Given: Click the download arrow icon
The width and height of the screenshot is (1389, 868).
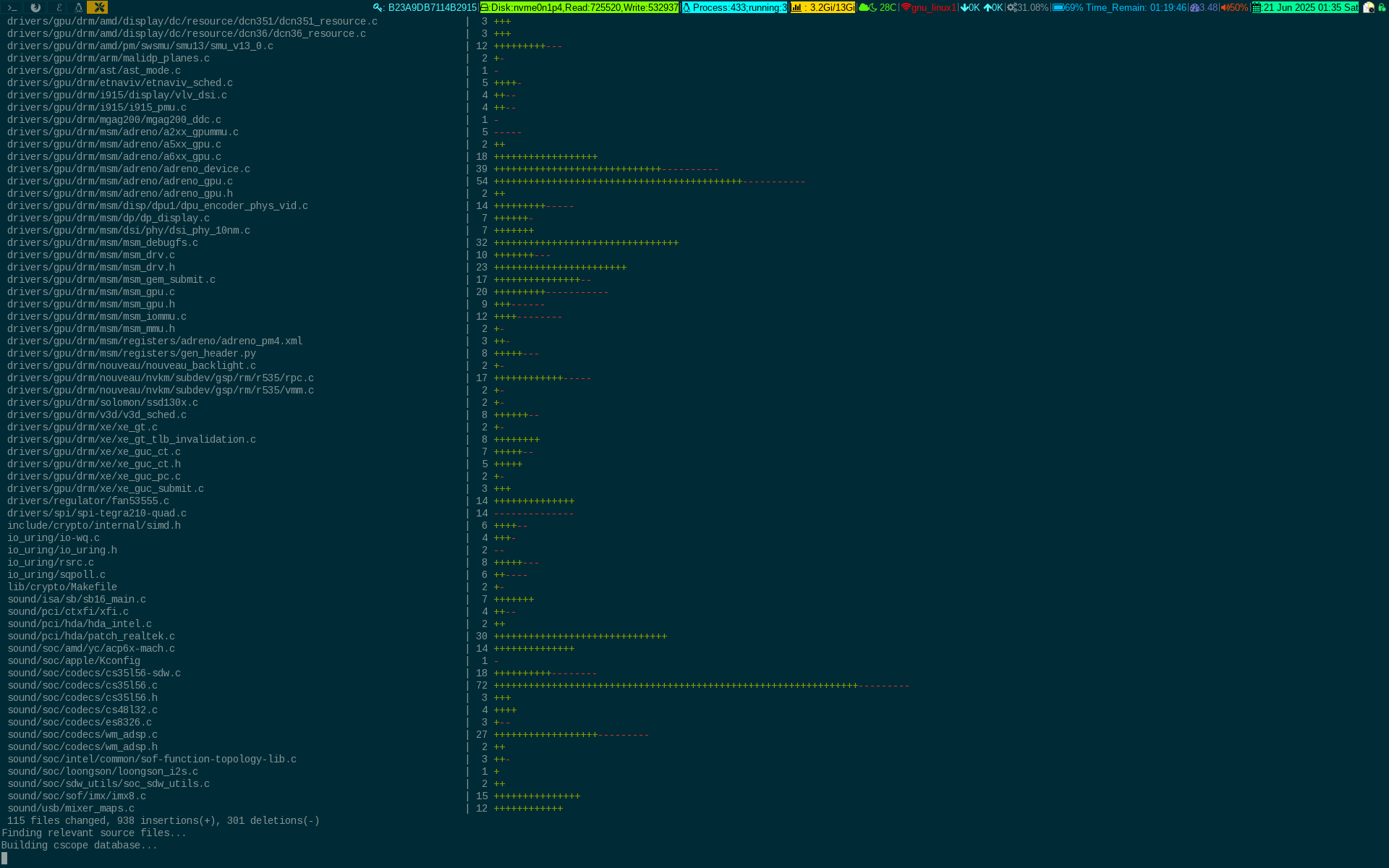Looking at the screenshot, I should [964, 7].
